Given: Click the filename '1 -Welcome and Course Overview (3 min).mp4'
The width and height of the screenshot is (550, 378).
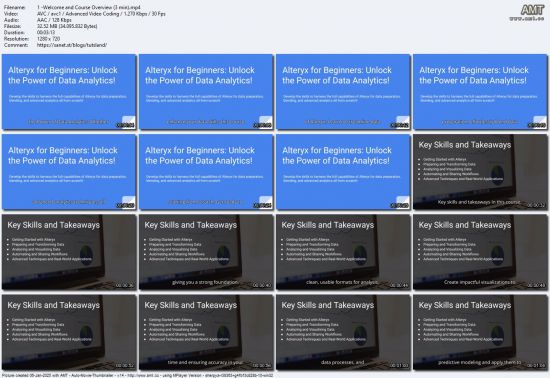Looking at the screenshot, I should point(89,7).
